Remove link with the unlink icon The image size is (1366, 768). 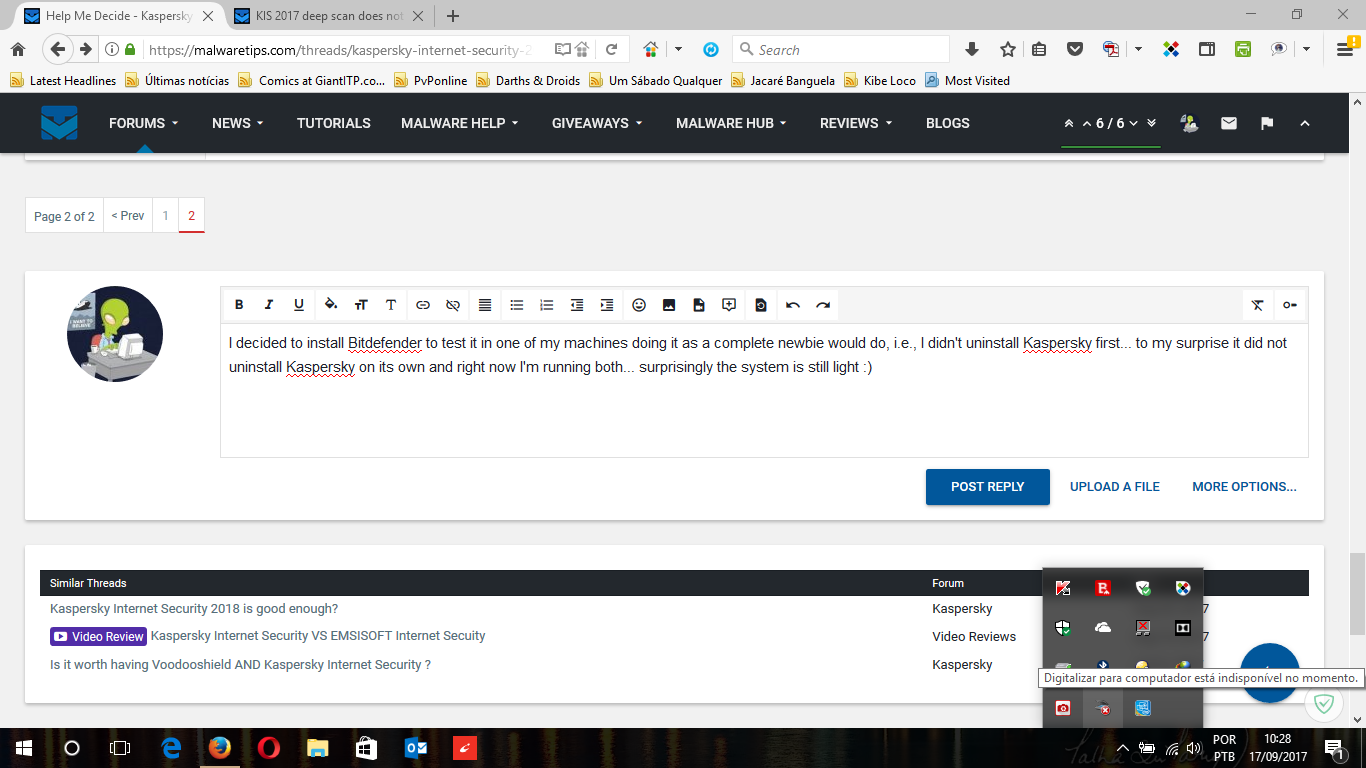[453, 305]
